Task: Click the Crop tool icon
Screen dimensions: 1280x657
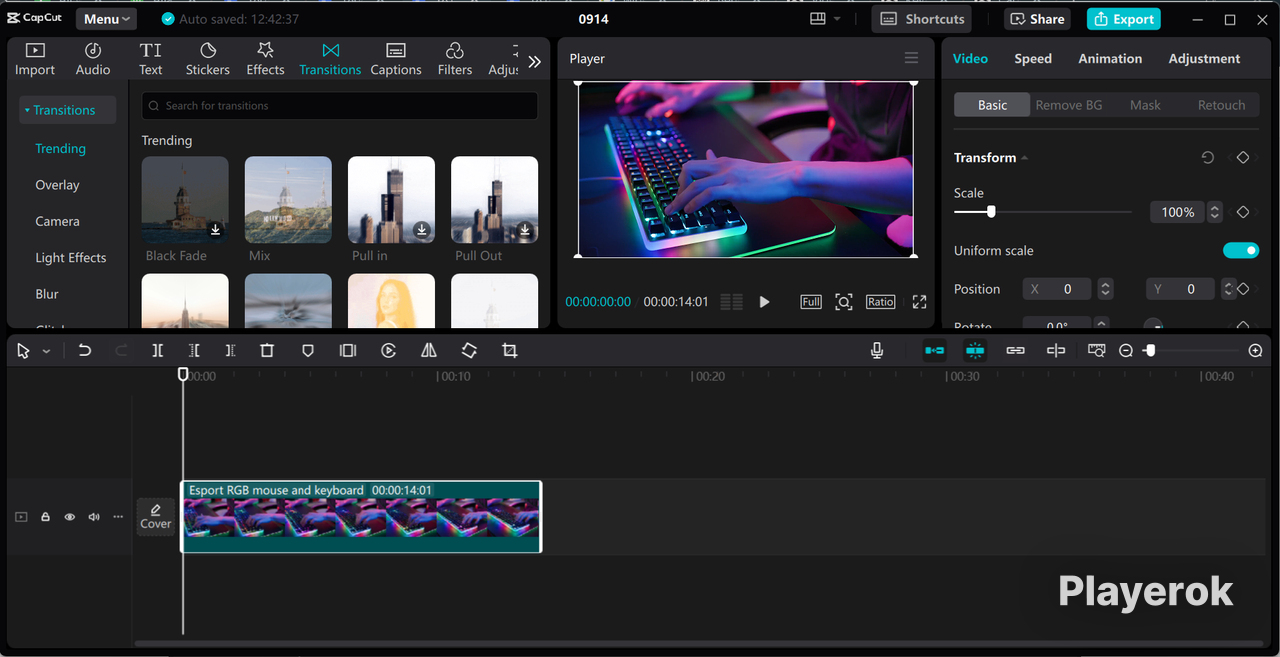Action: (x=510, y=351)
